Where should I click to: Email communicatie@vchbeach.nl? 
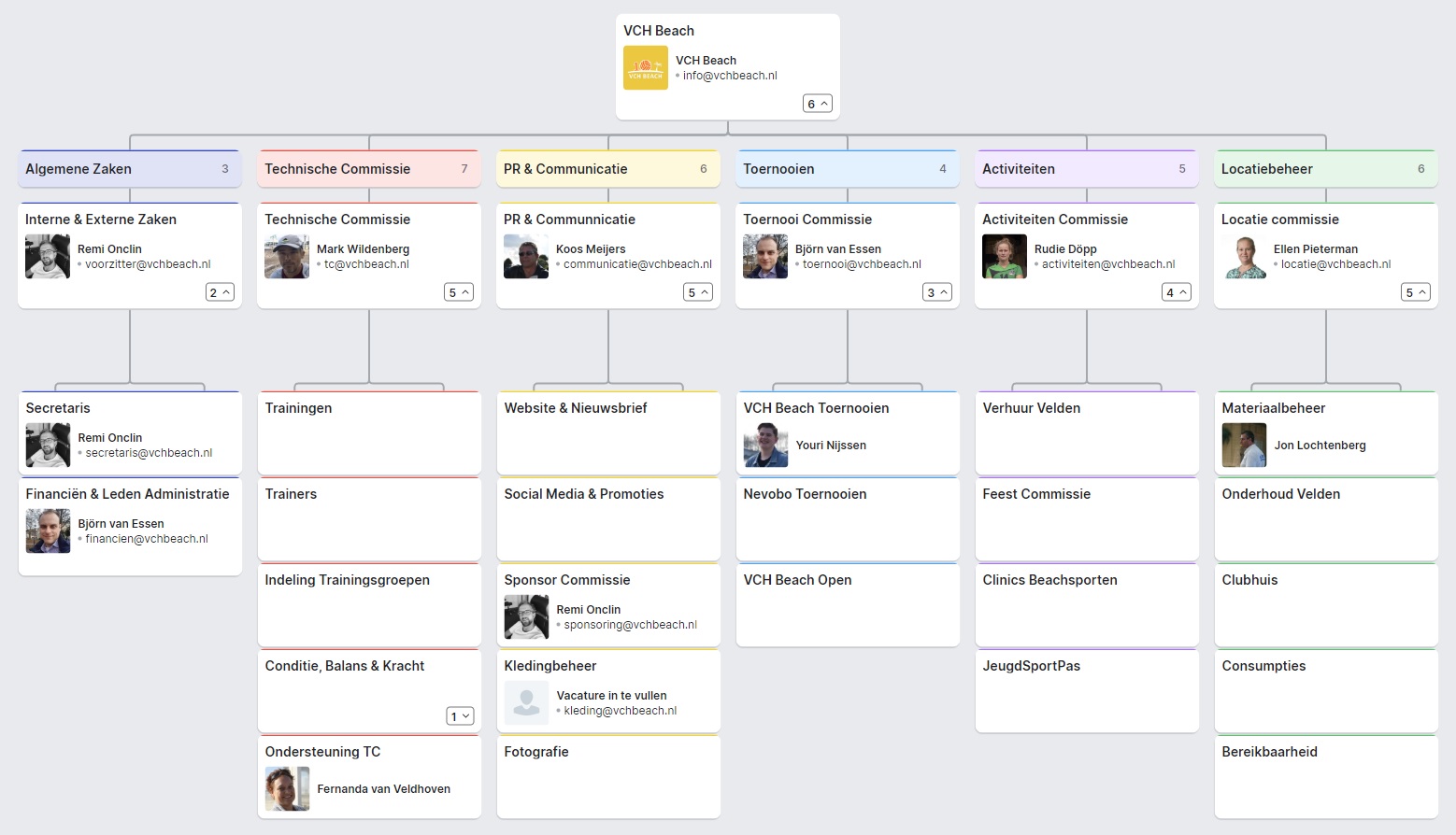click(637, 264)
